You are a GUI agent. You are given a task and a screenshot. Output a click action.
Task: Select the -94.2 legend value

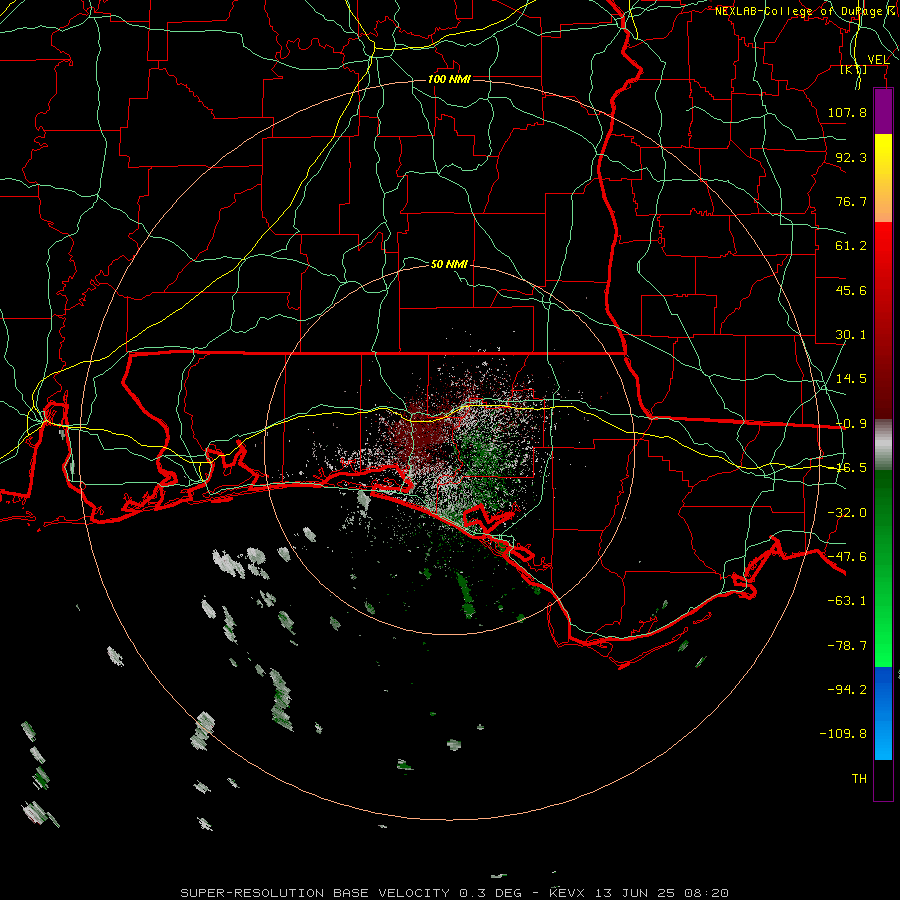pyautogui.click(x=847, y=690)
